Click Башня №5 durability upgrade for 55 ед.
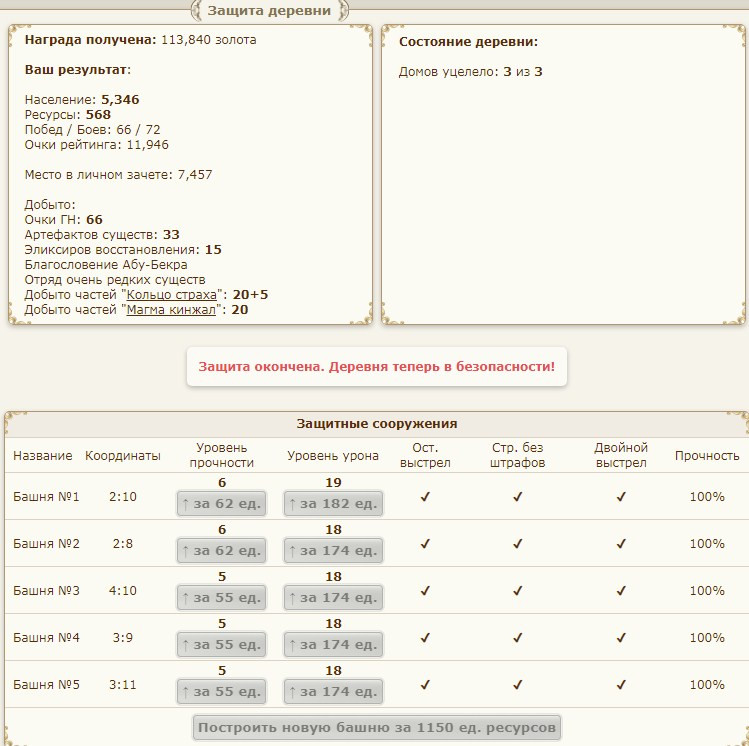Image resolution: width=749 pixels, height=746 pixels. pos(222,692)
